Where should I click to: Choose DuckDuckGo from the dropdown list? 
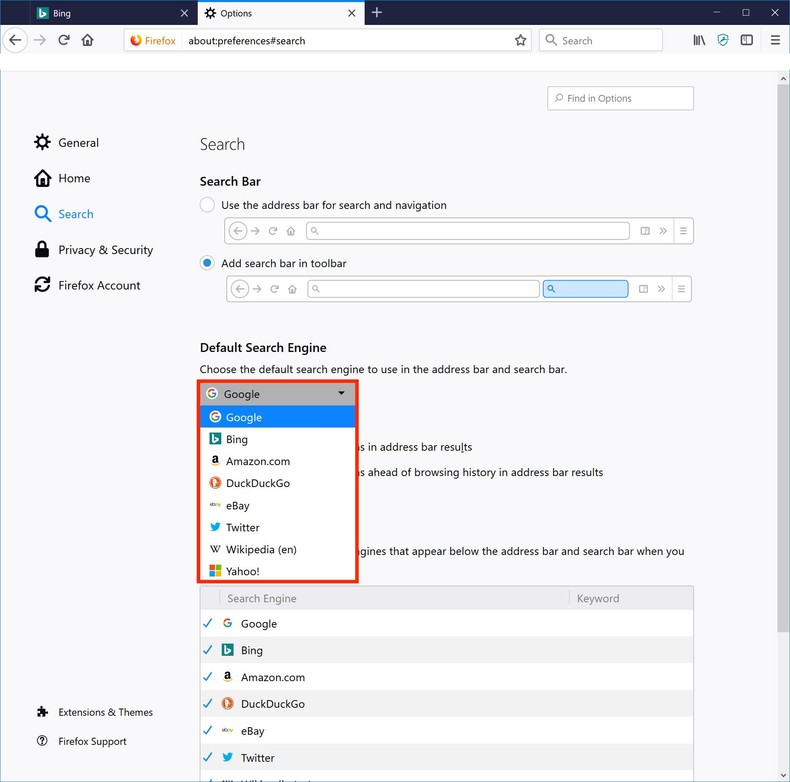(257, 483)
